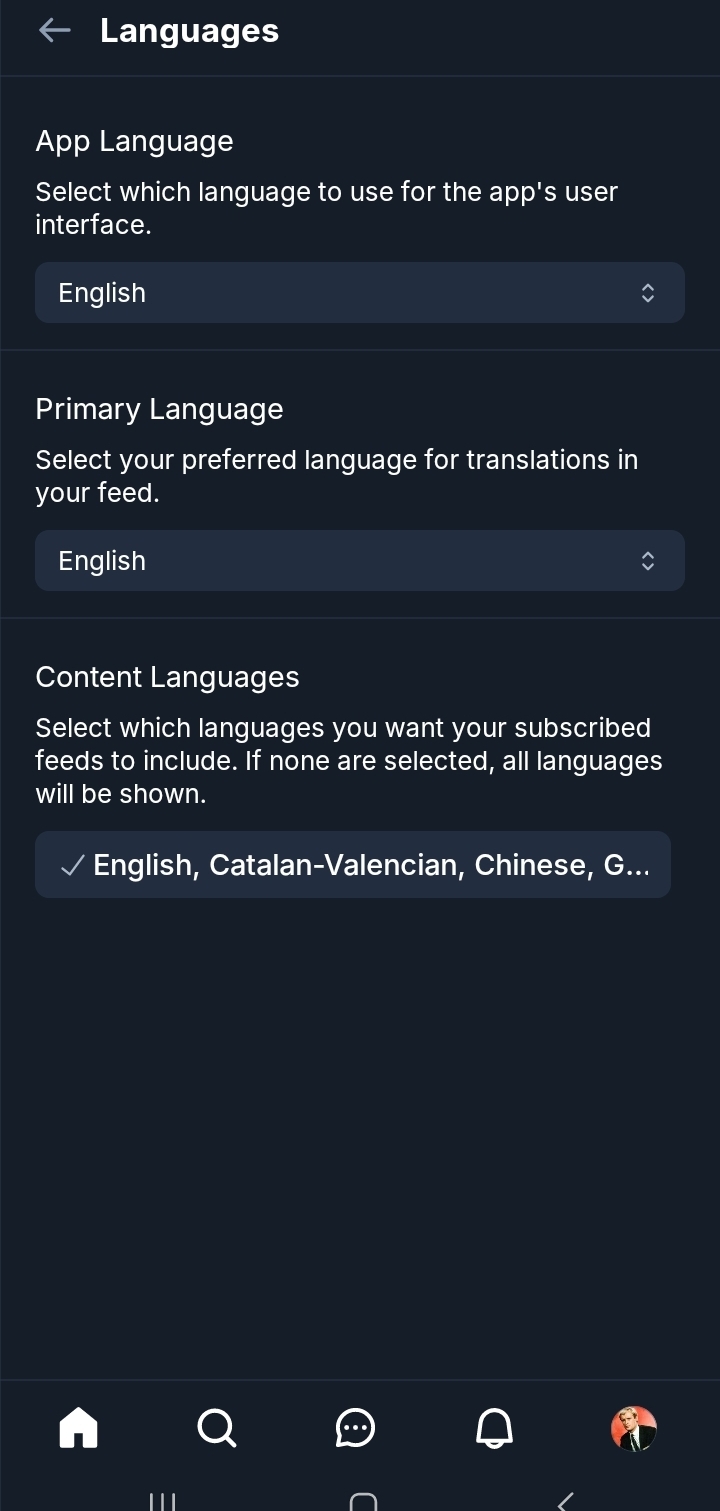720x1511 pixels.
Task: Open profile via avatar picture
Action: click(633, 1427)
